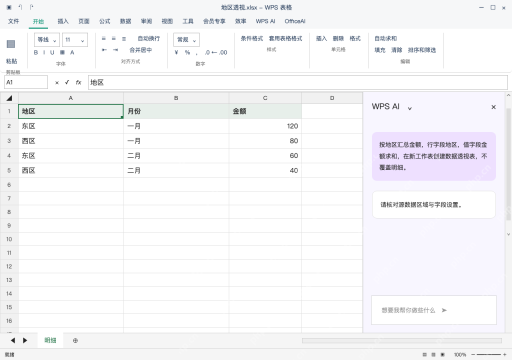This screenshot has width=512, height=360.
Task: Select column C header
Action: (x=265, y=98)
